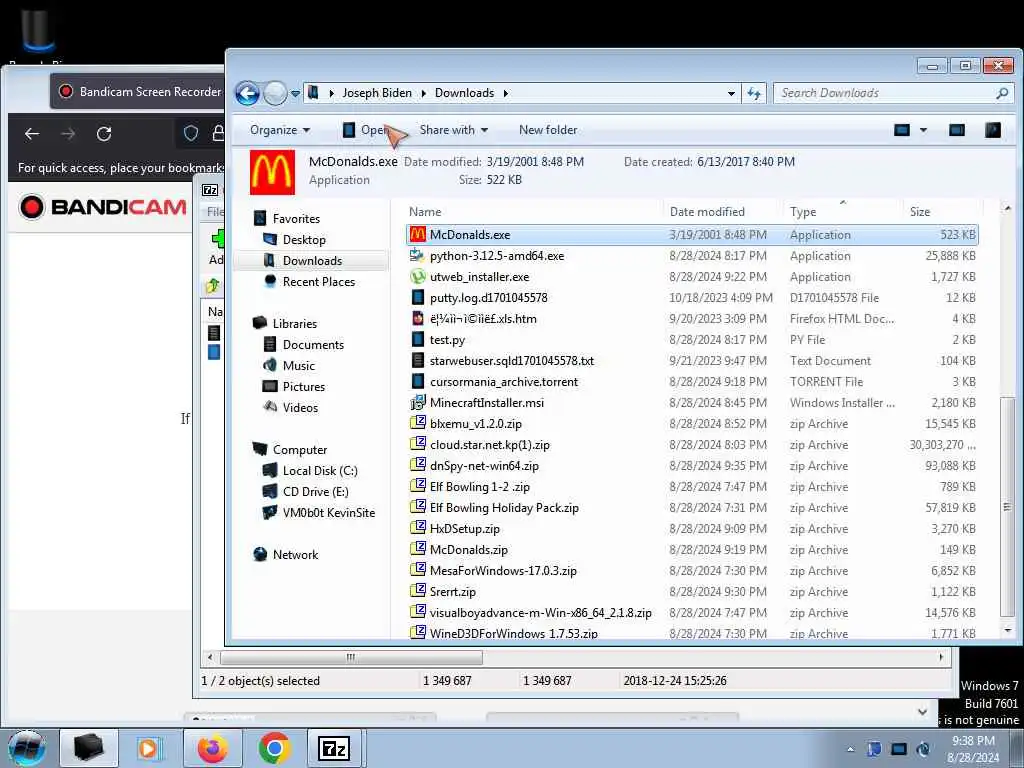1024x768 pixels.
Task: Click the large McDonalds logo thumbnail
Action: [272, 172]
